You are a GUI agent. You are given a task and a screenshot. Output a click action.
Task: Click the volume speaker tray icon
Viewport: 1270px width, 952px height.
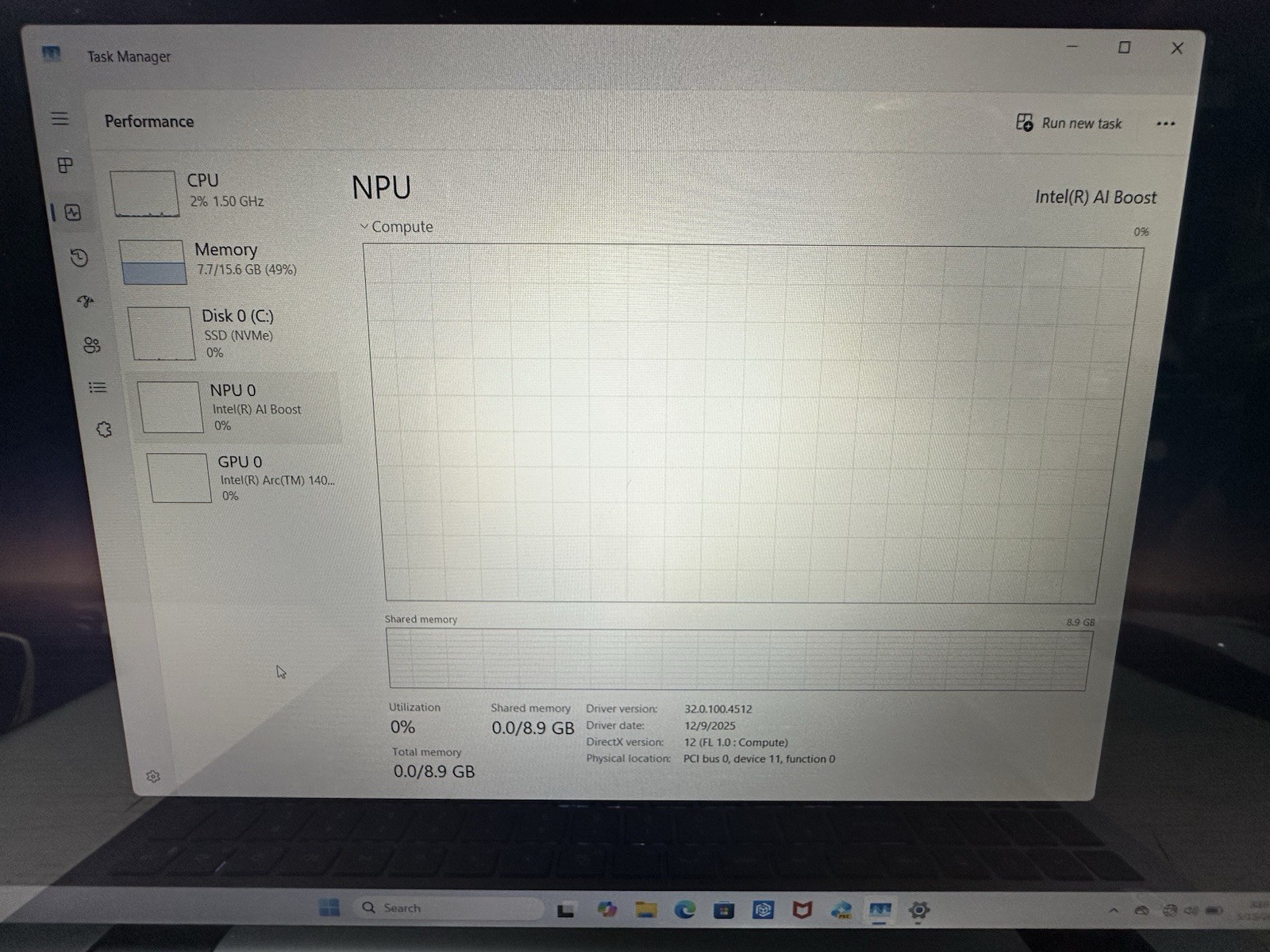pos(1191,911)
